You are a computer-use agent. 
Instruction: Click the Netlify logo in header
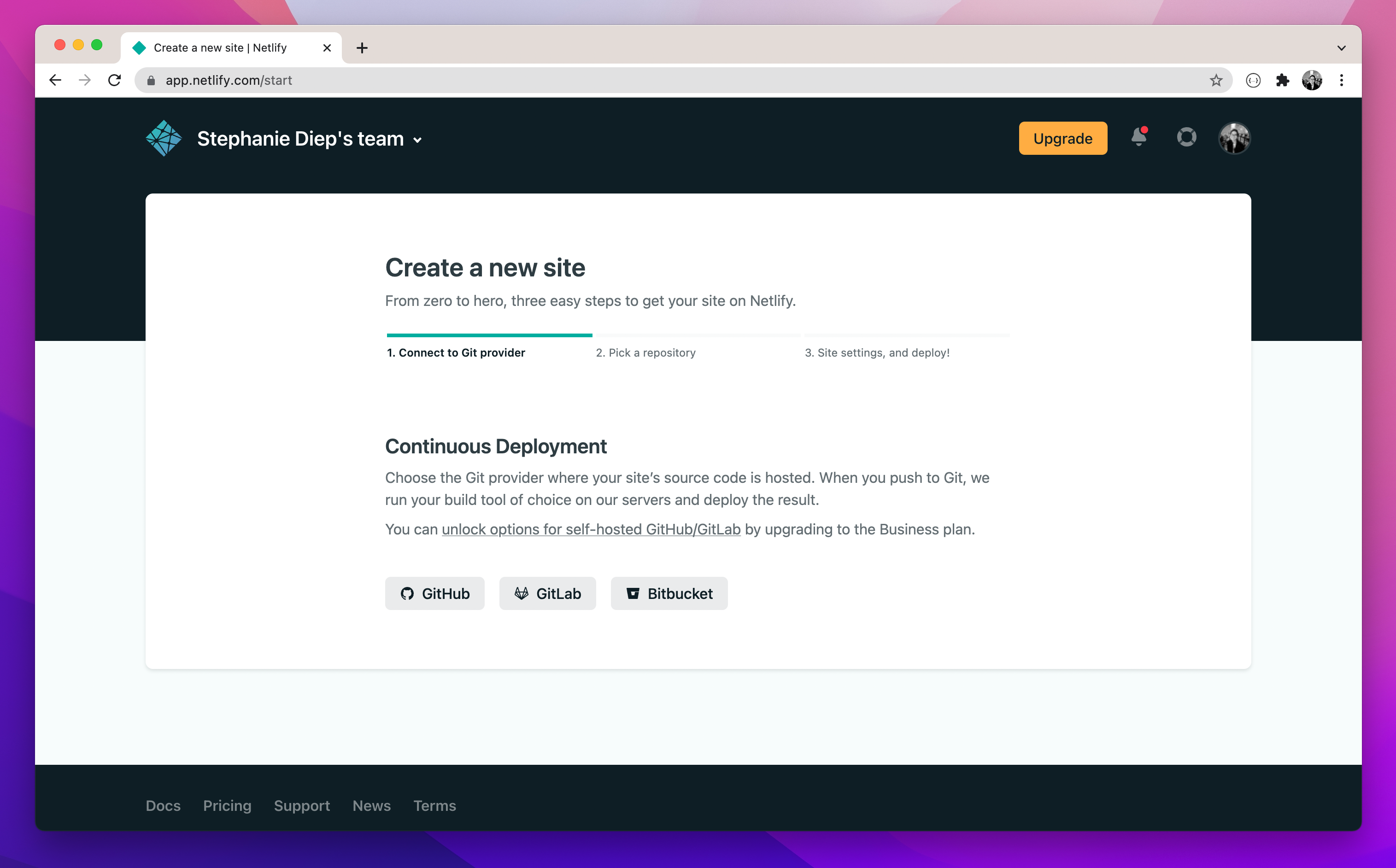164,138
